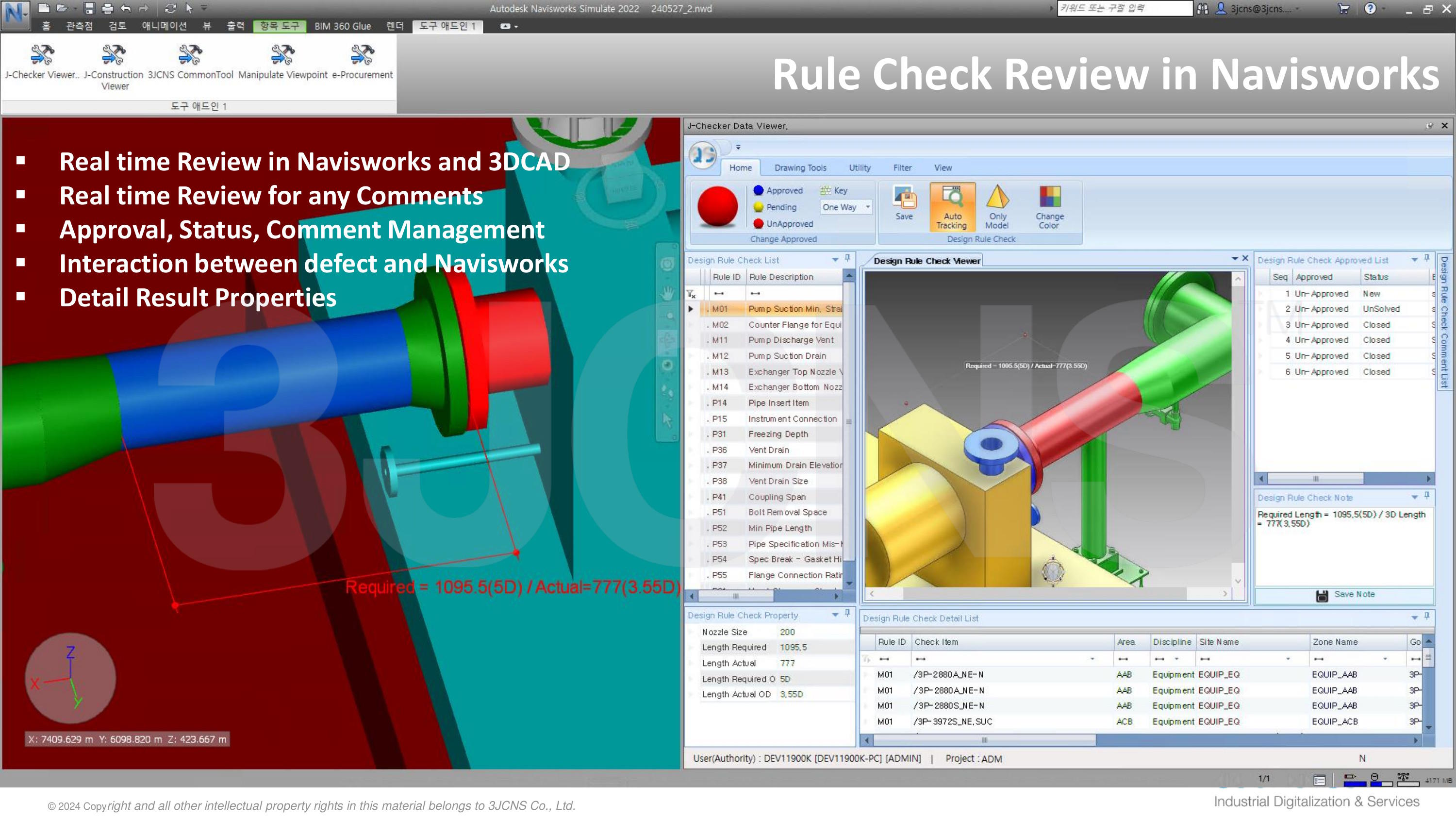Click the Save icon in Design Rule Check
The image size is (1456, 819).
tap(904, 203)
